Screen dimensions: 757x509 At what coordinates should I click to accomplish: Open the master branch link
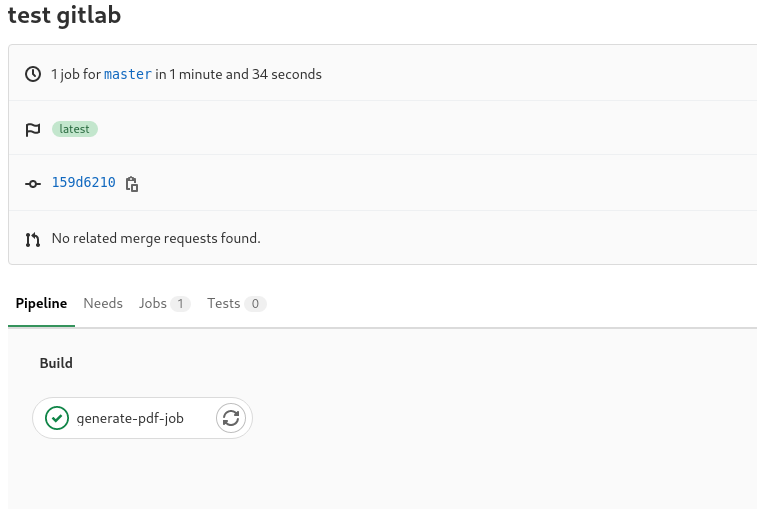click(x=128, y=74)
